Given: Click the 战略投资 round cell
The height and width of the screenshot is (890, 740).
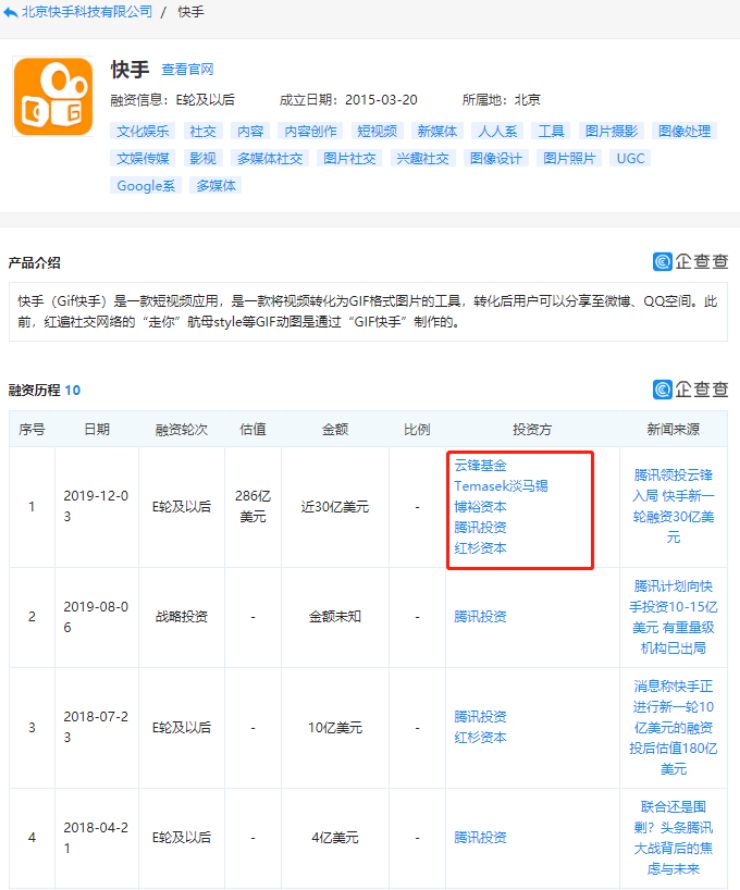Looking at the screenshot, I should pos(182,616).
